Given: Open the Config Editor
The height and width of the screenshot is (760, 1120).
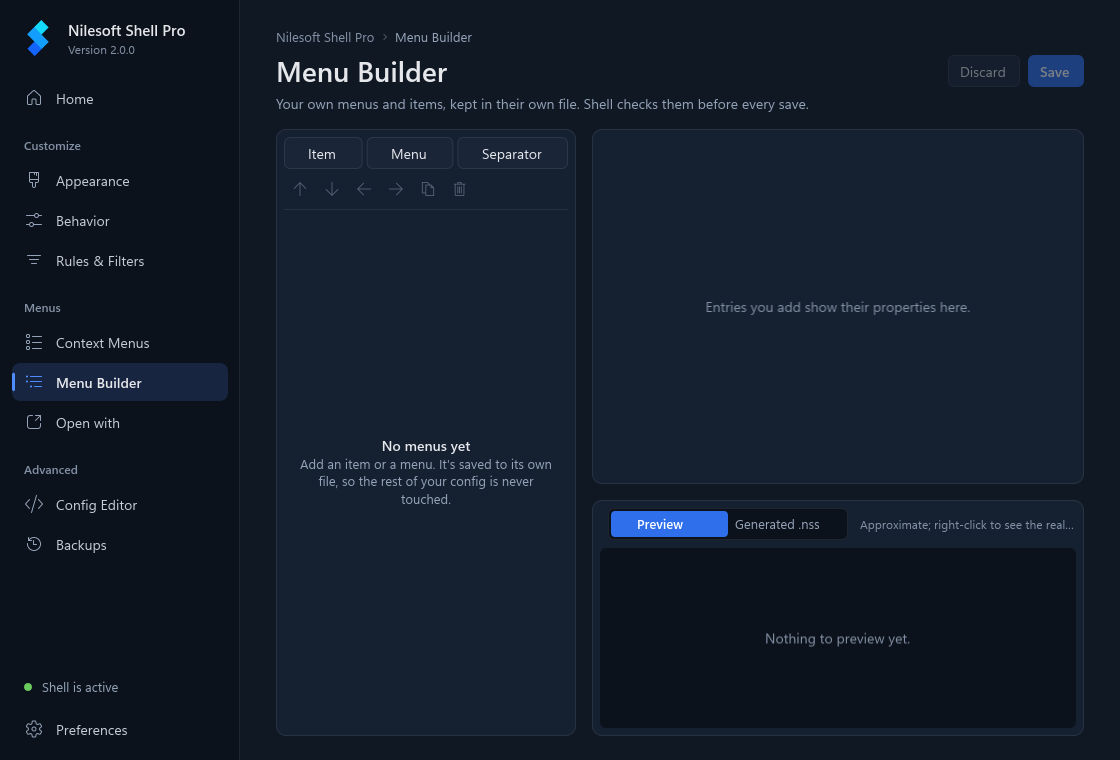Looking at the screenshot, I should pos(120,505).
